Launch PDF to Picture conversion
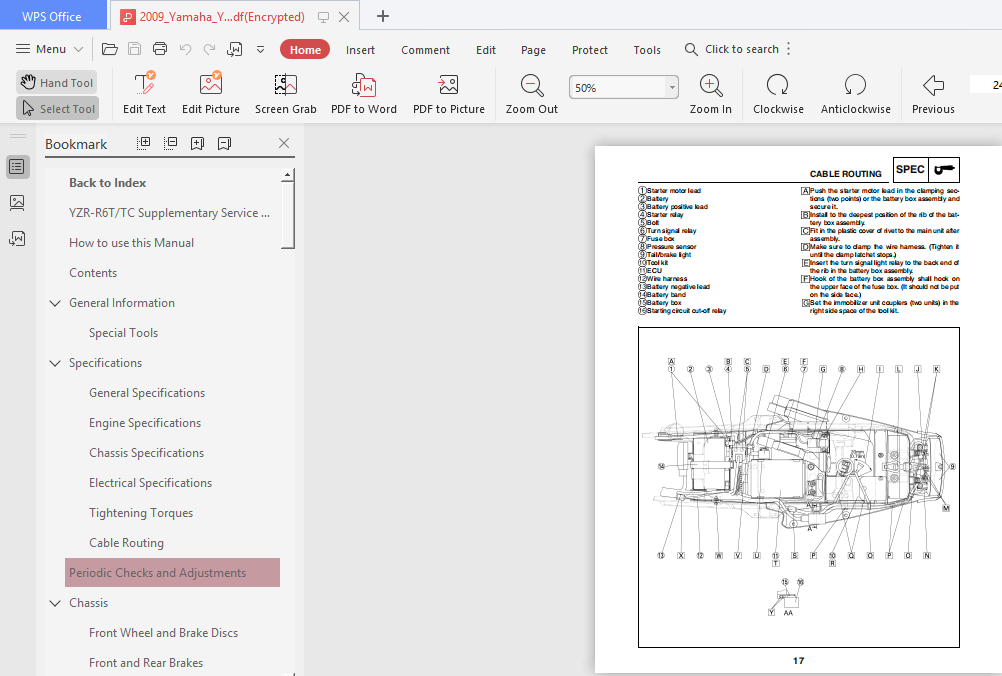The image size is (1002, 676). pyautogui.click(x=449, y=93)
